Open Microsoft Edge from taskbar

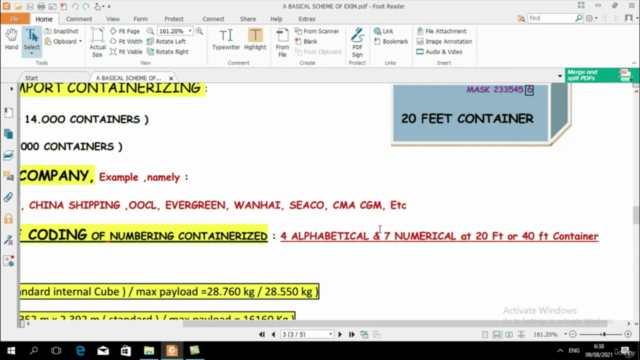point(80,351)
